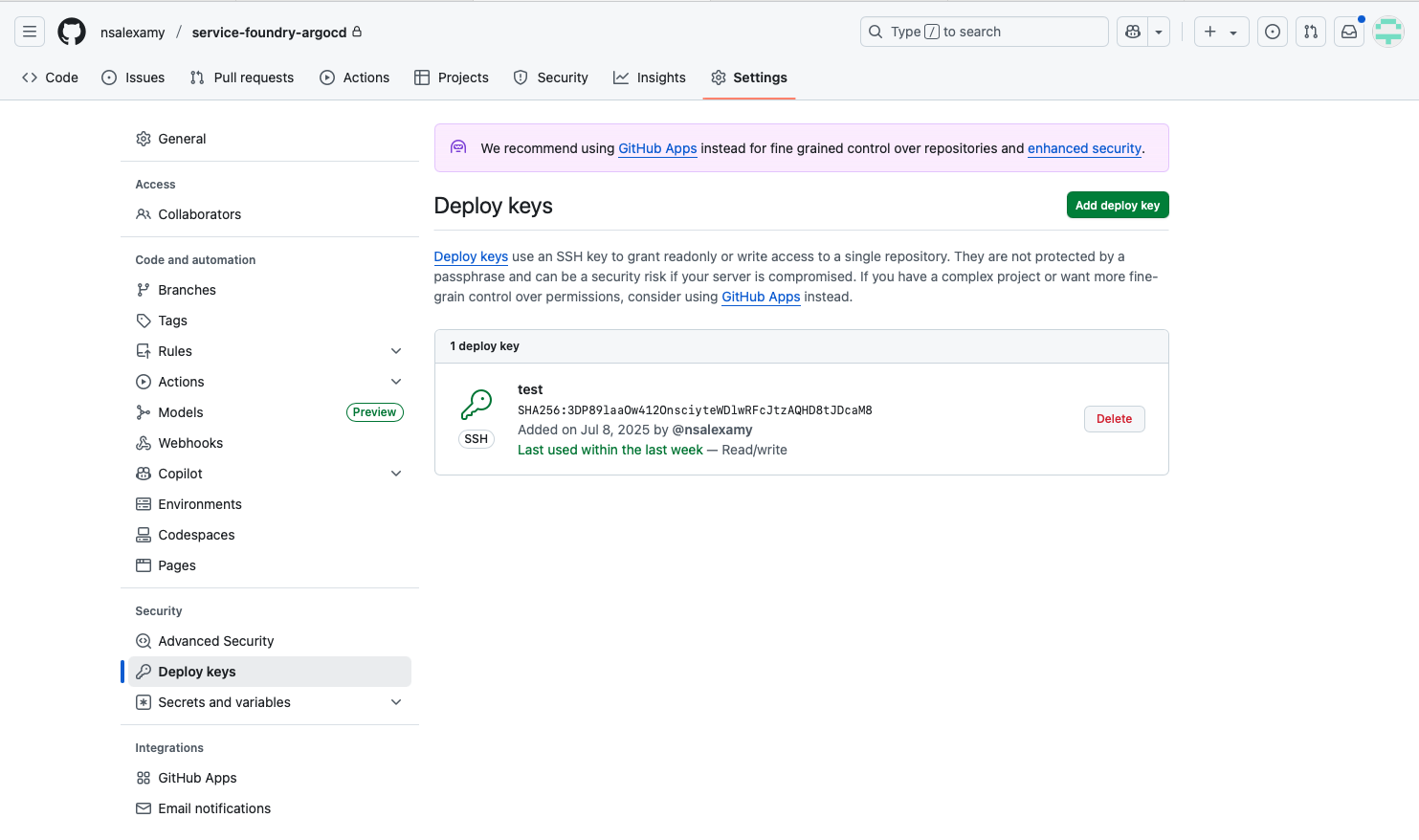Open Email notifications settings

click(x=270, y=808)
